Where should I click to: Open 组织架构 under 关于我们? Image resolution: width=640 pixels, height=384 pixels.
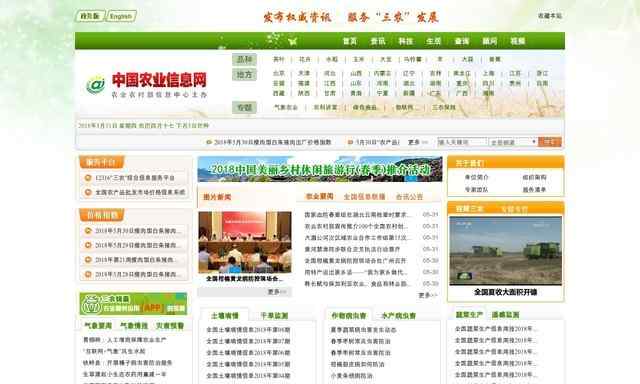pos(534,177)
